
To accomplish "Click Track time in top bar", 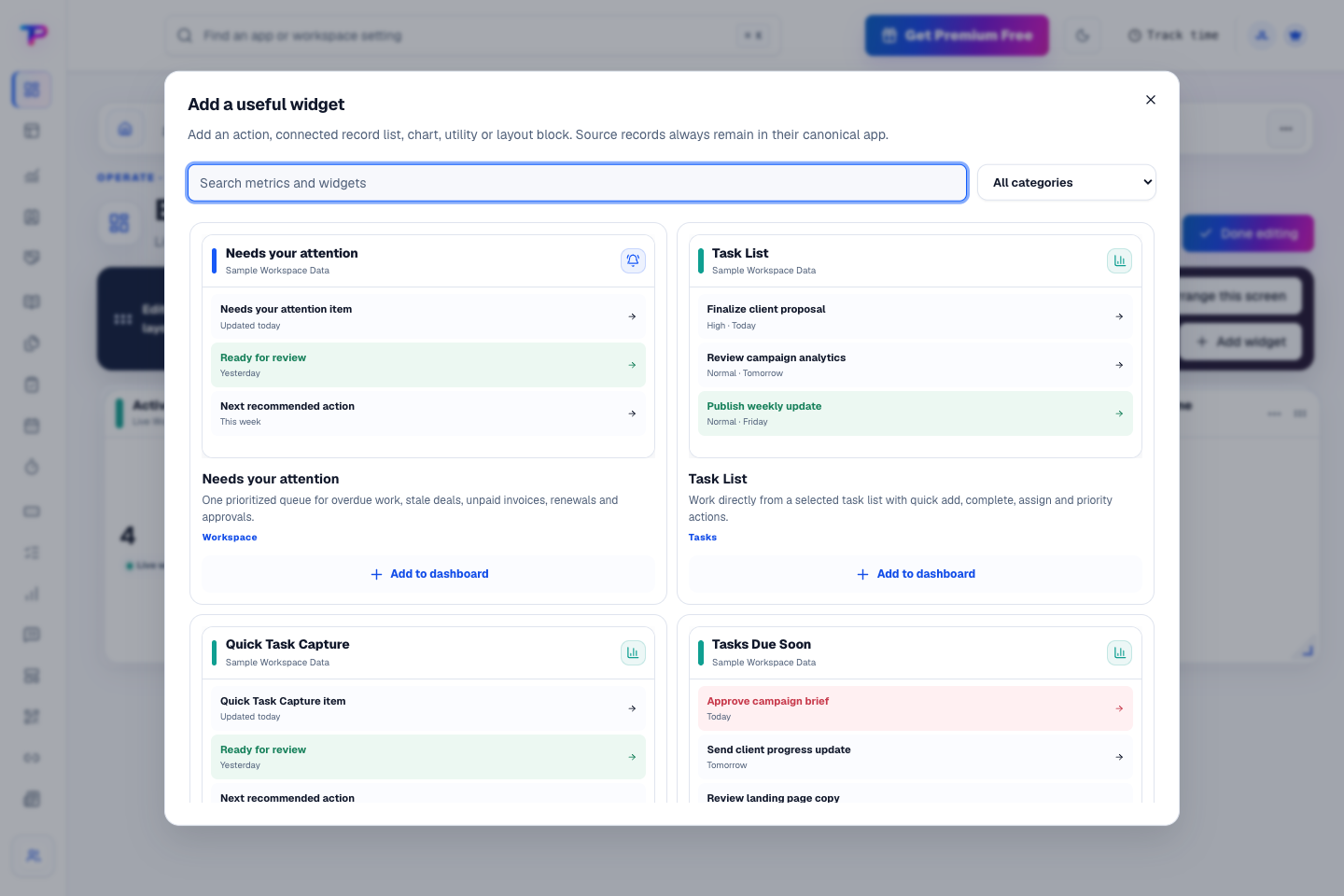I will click(x=1173, y=35).
